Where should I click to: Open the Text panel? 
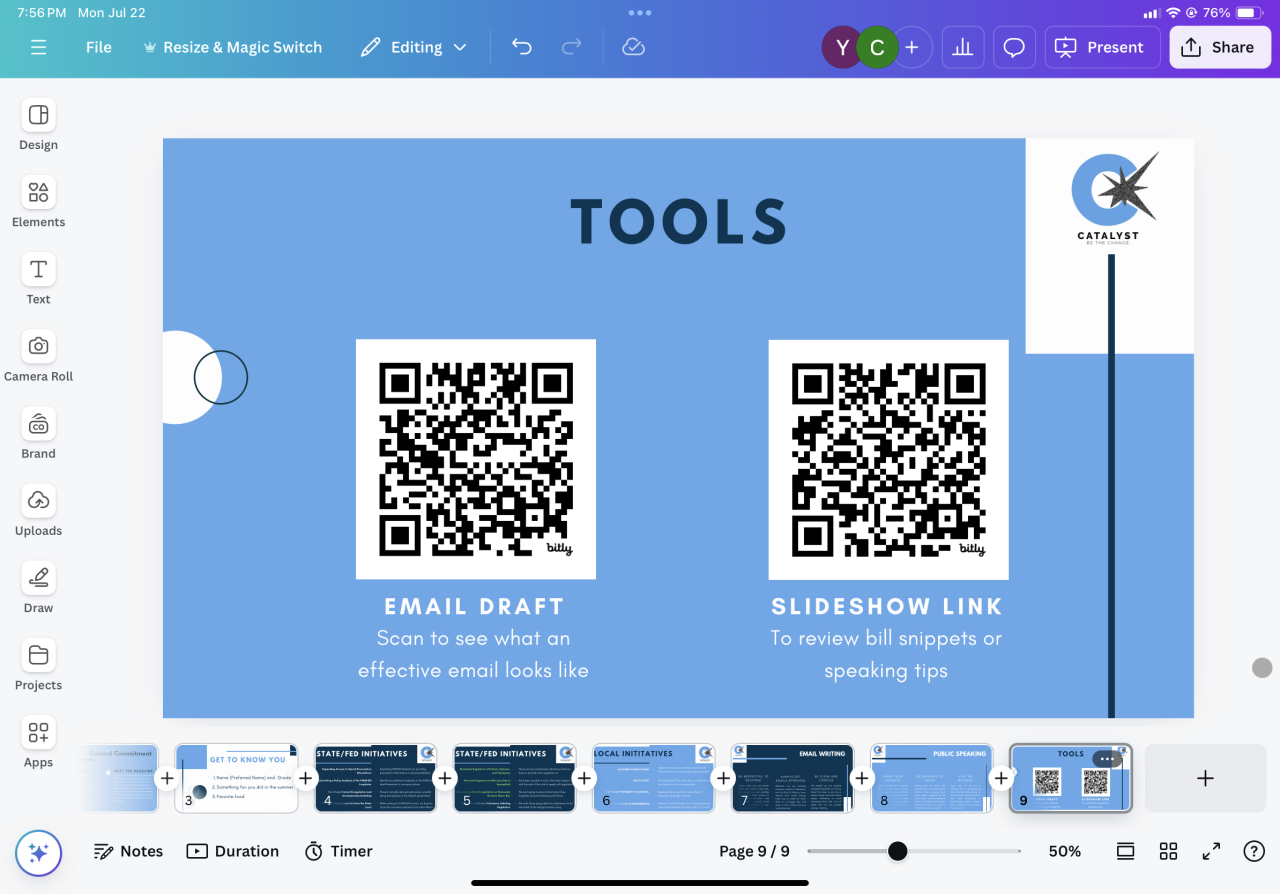38,280
